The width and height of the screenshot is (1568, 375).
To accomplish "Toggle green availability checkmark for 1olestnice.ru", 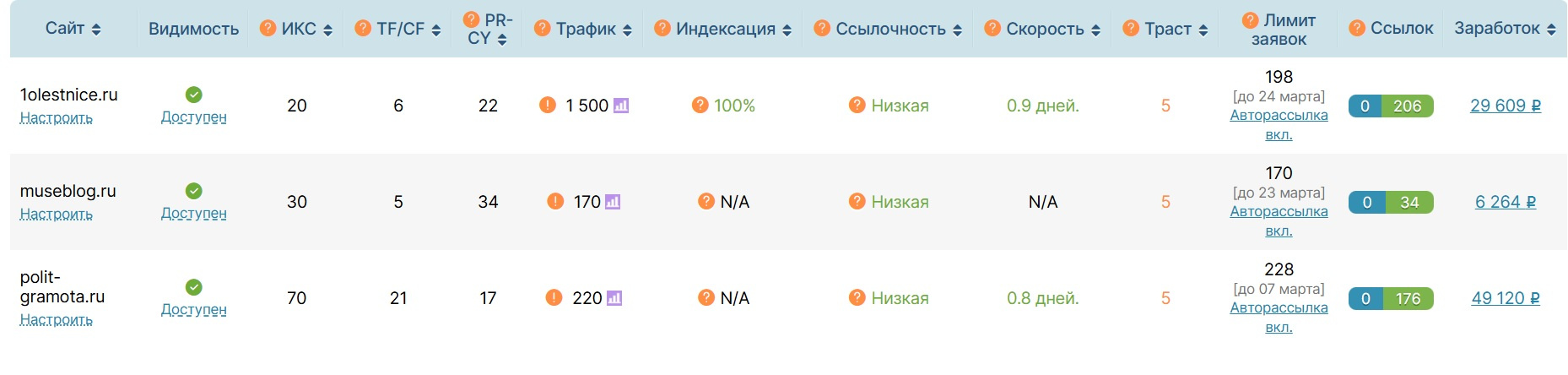I will pos(193,95).
